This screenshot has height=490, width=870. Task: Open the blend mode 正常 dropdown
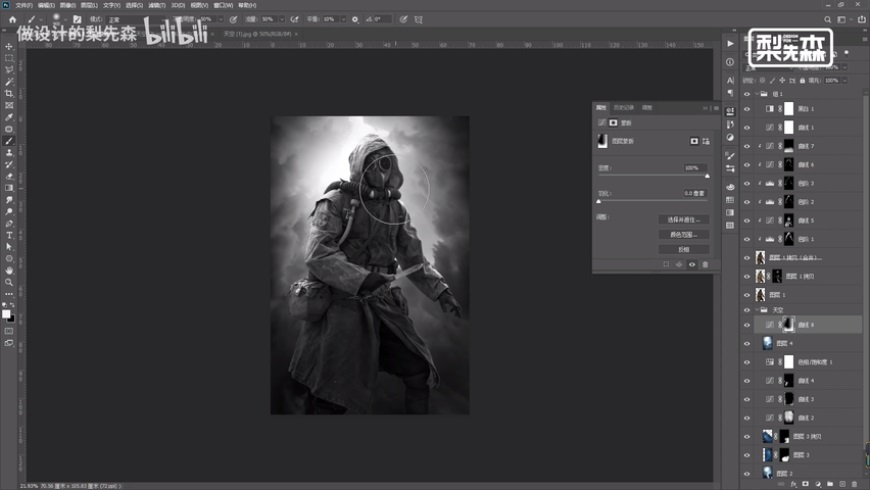[134, 19]
